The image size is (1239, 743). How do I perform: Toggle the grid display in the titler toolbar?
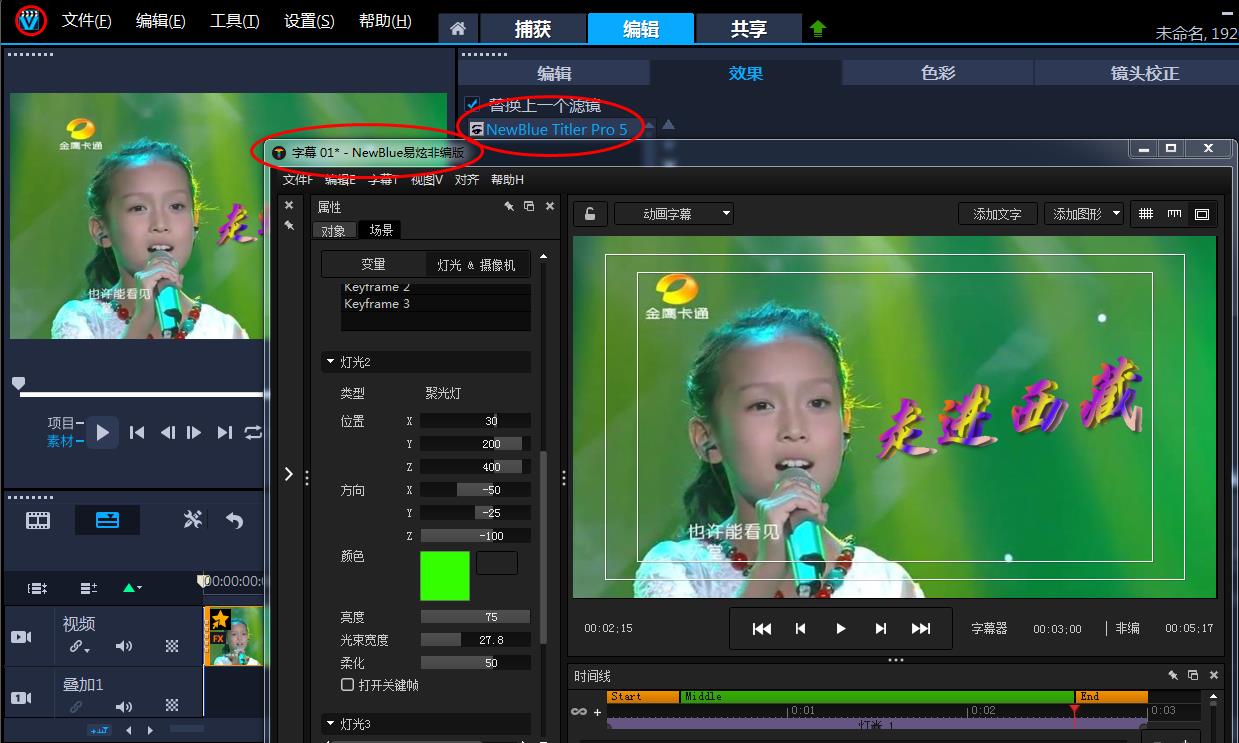(1146, 214)
